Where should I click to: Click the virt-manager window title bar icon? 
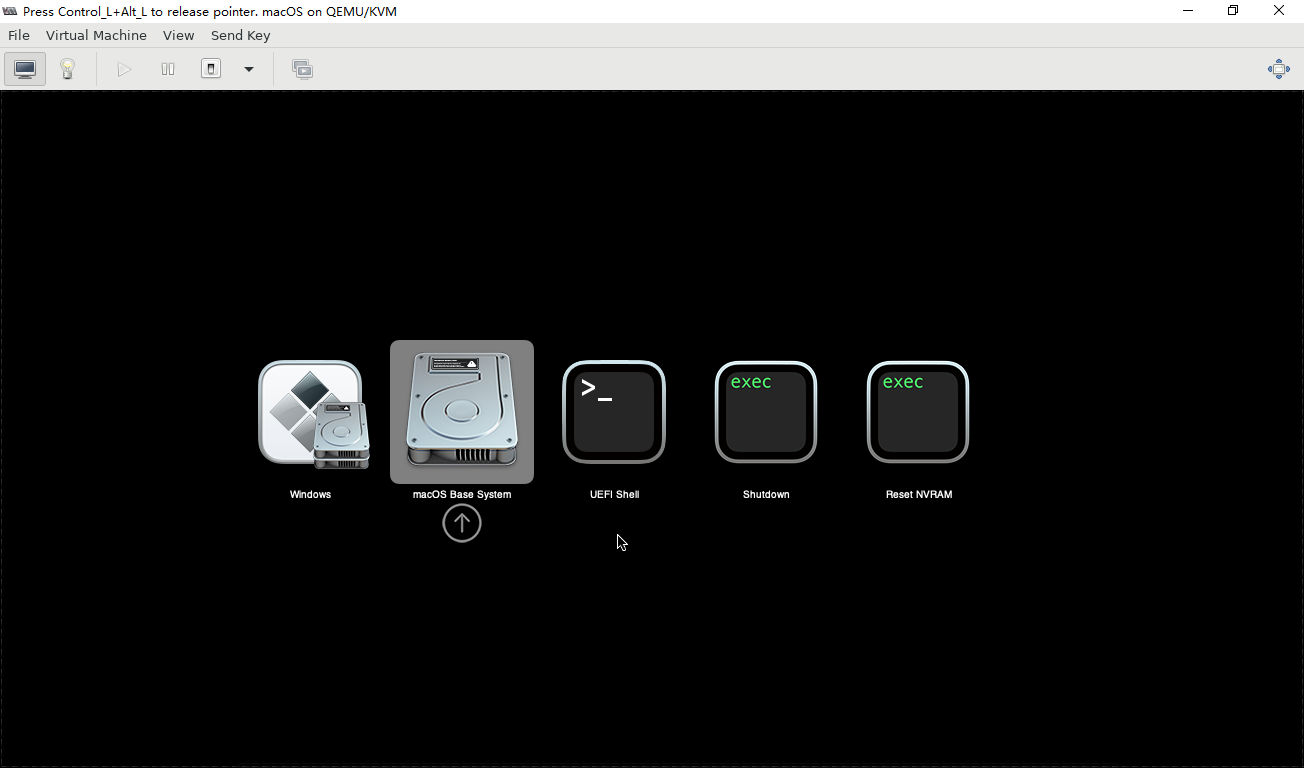10,11
